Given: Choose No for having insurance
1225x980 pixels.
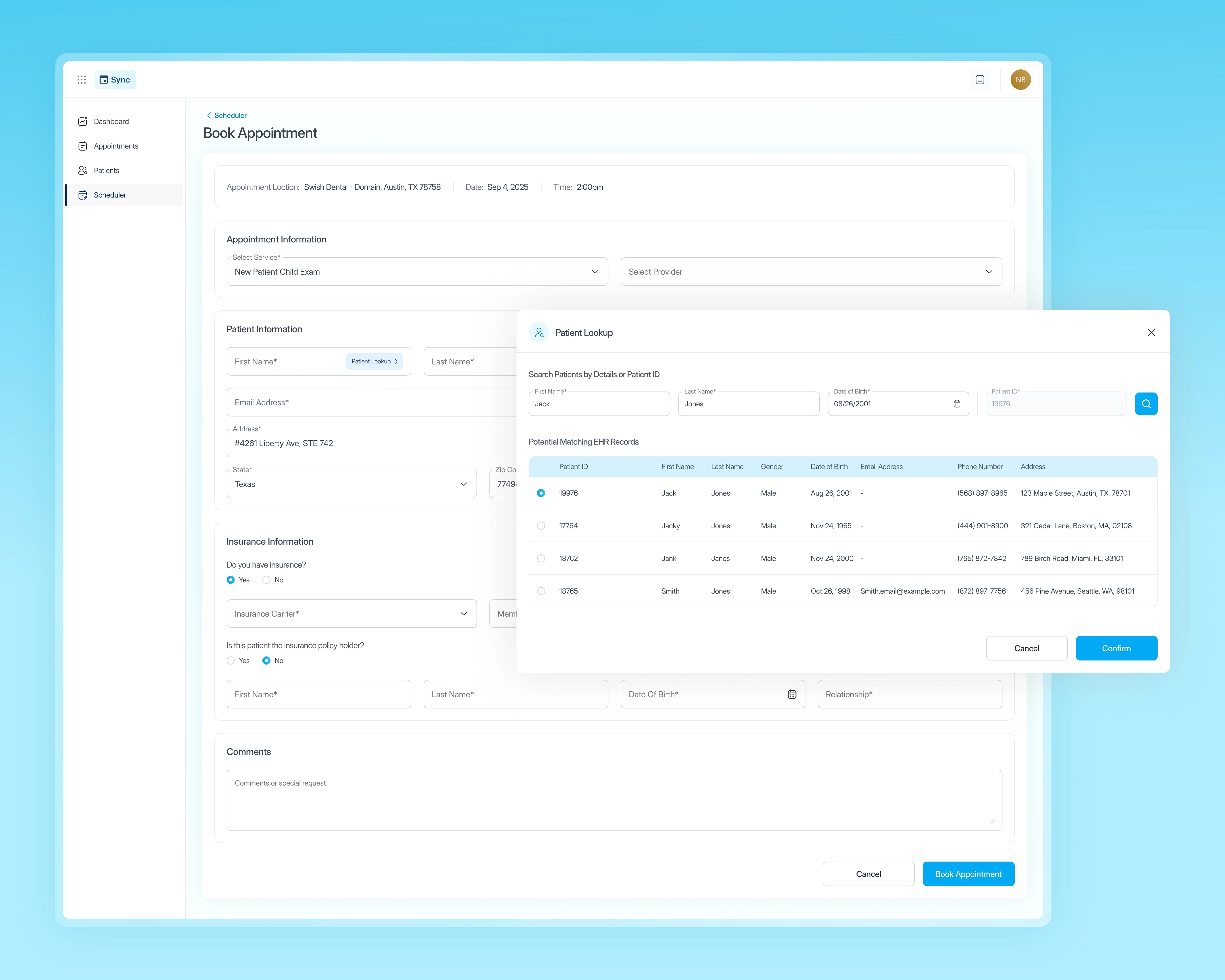Looking at the screenshot, I should coord(266,580).
